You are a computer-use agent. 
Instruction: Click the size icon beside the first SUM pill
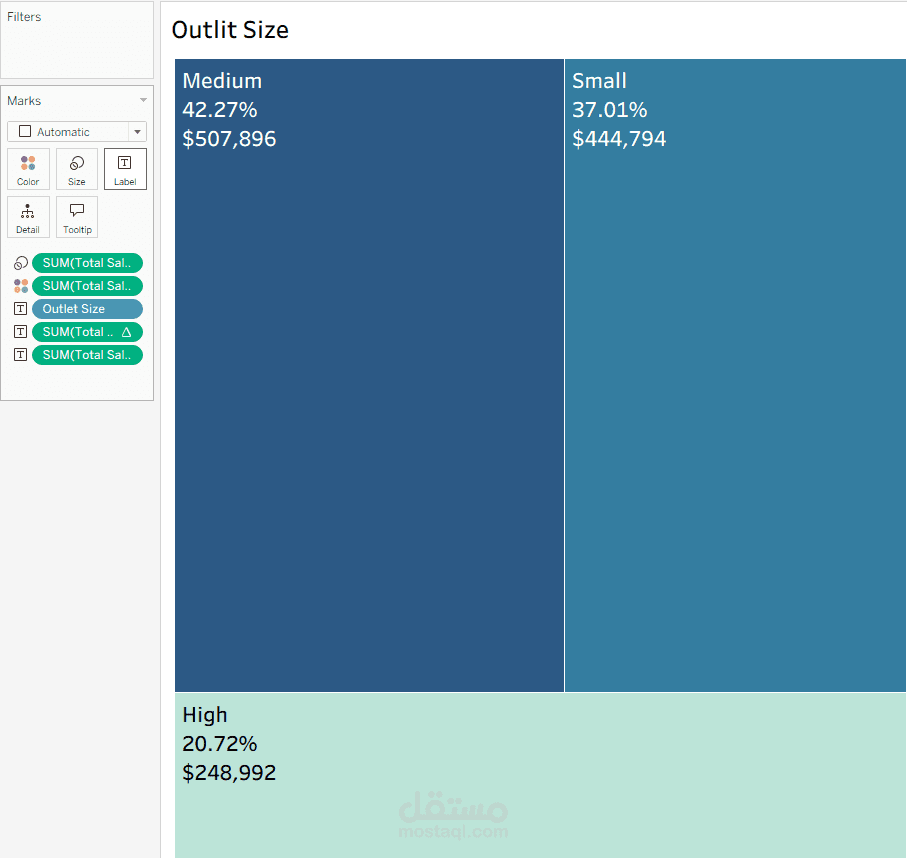click(x=20, y=264)
